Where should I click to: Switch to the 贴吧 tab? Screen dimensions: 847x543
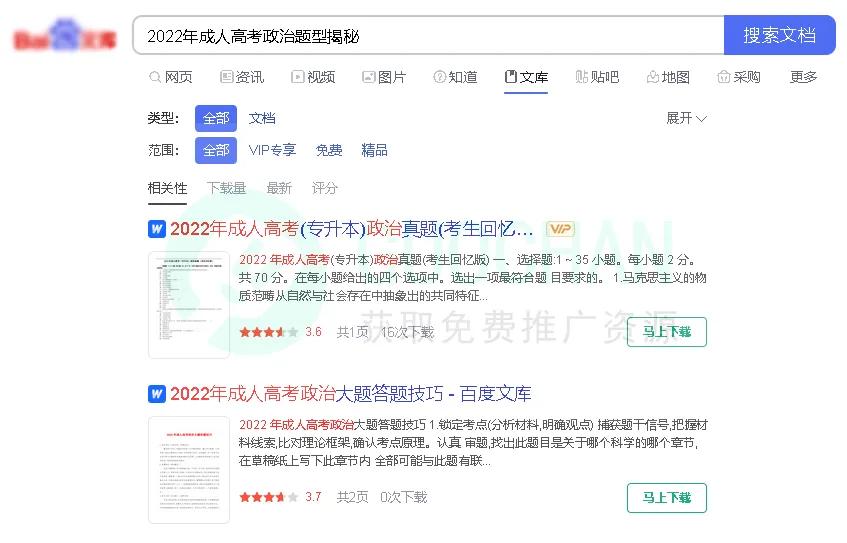pyautogui.click(x=597, y=77)
